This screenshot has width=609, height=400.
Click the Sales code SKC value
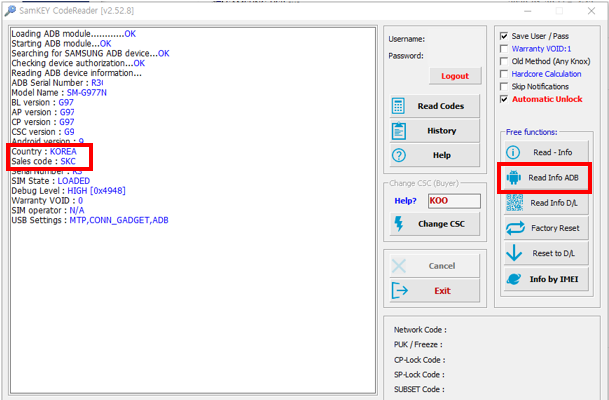point(68,161)
